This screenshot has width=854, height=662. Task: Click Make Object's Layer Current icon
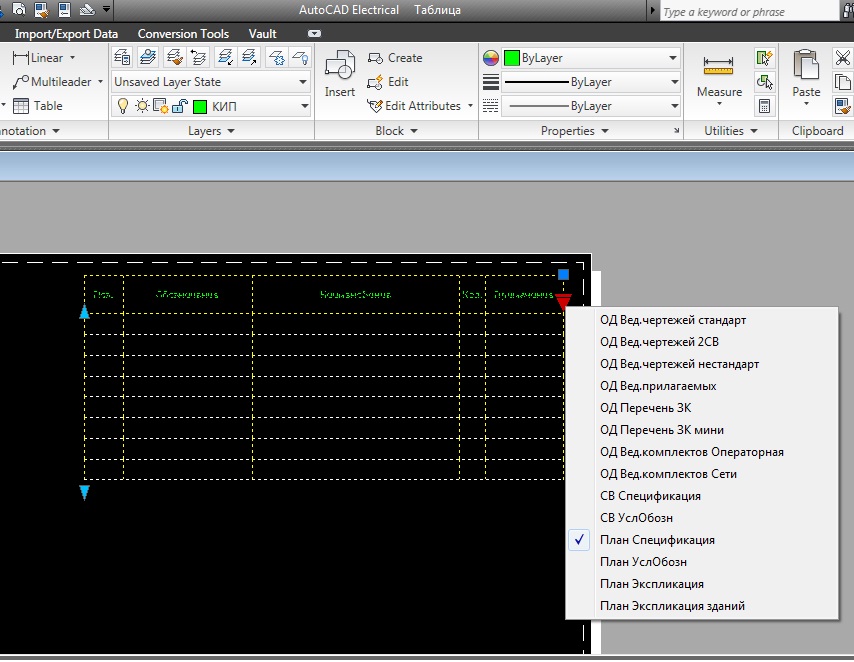coord(148,57)
